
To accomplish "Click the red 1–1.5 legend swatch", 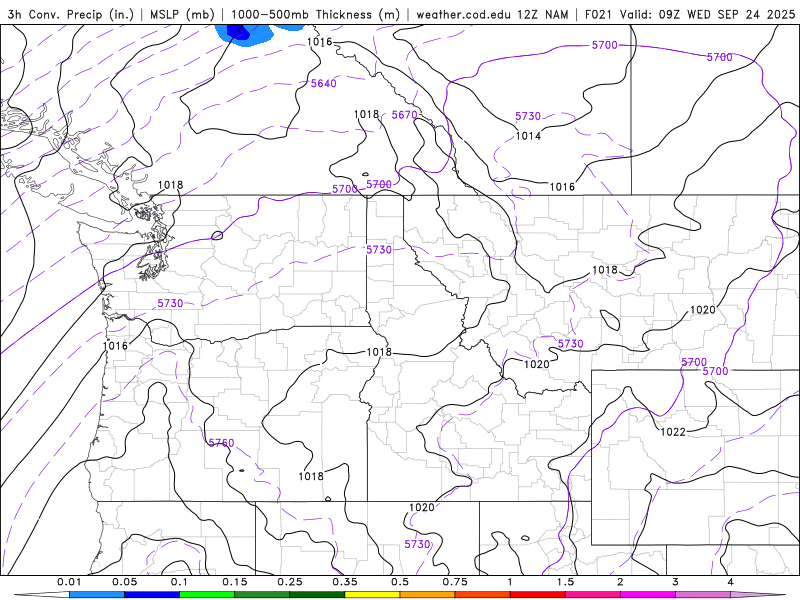I will pos(538,595).
